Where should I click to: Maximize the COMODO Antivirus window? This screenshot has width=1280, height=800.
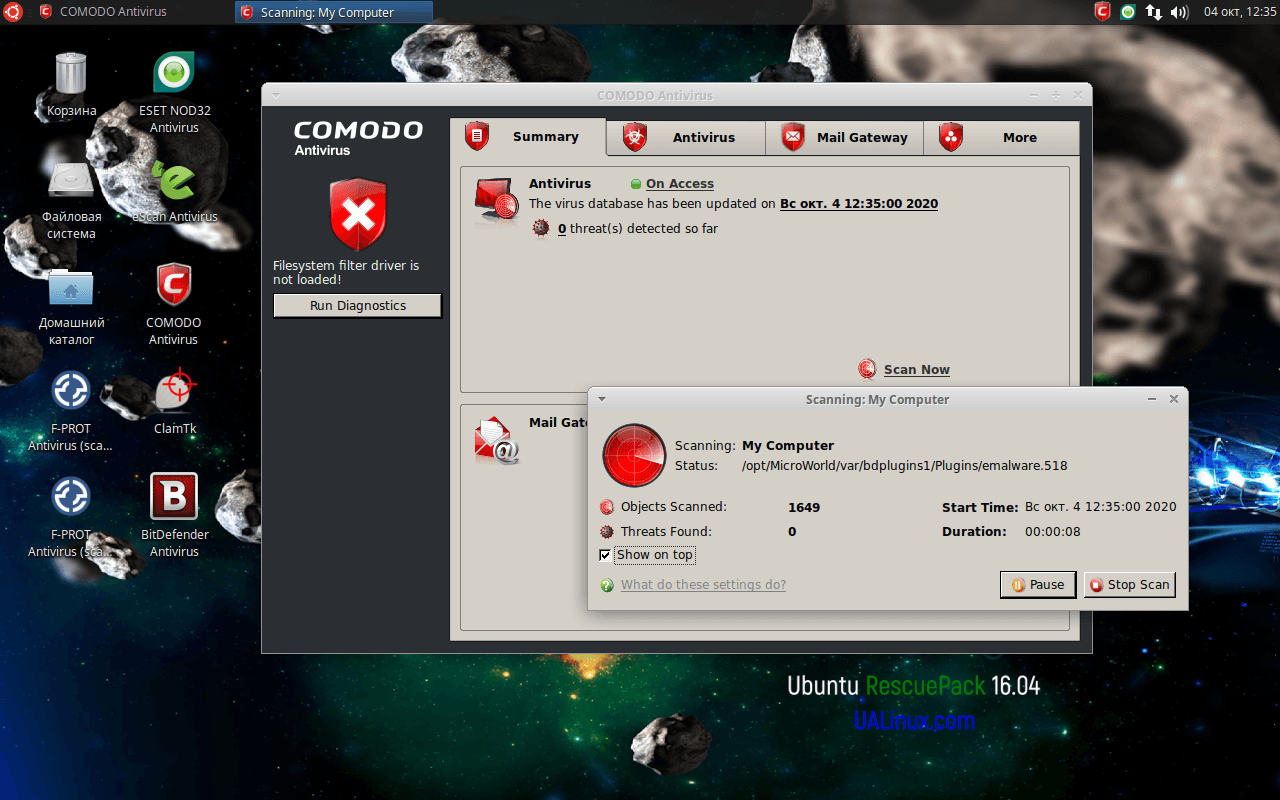pyautogui.click(x=1056, y=95)
